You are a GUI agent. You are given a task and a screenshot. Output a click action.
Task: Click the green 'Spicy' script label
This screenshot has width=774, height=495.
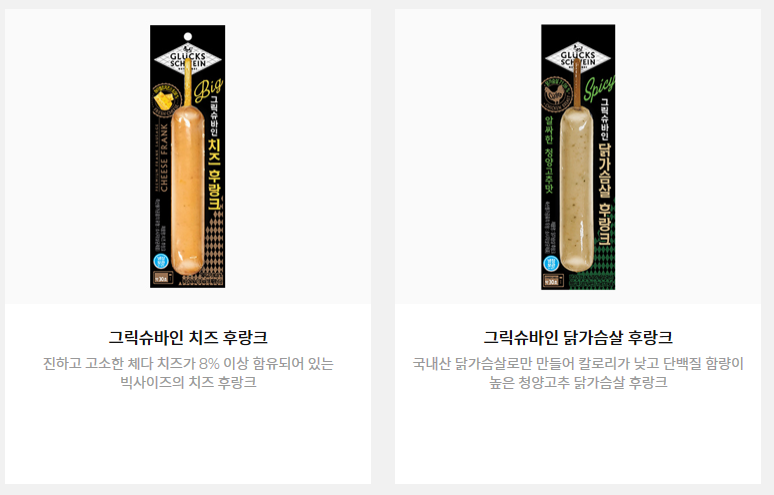[599, 88]
